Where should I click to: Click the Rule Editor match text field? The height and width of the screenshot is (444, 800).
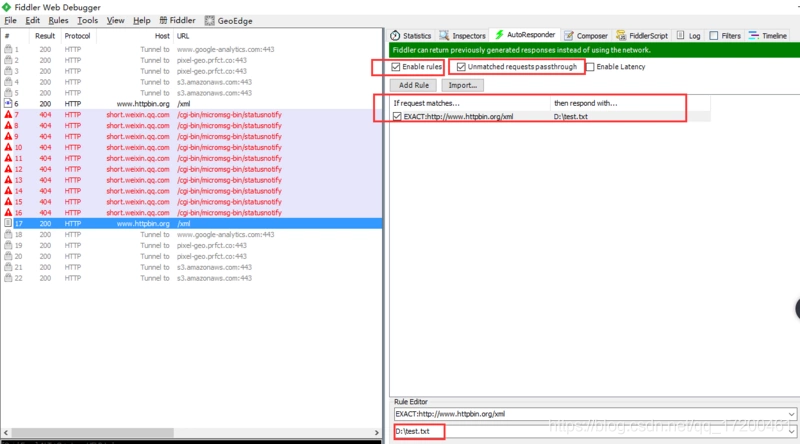point(590,414)
